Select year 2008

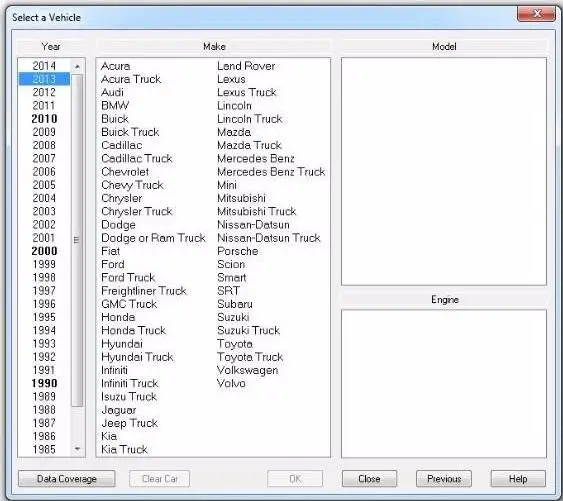[x=44, y=145]
